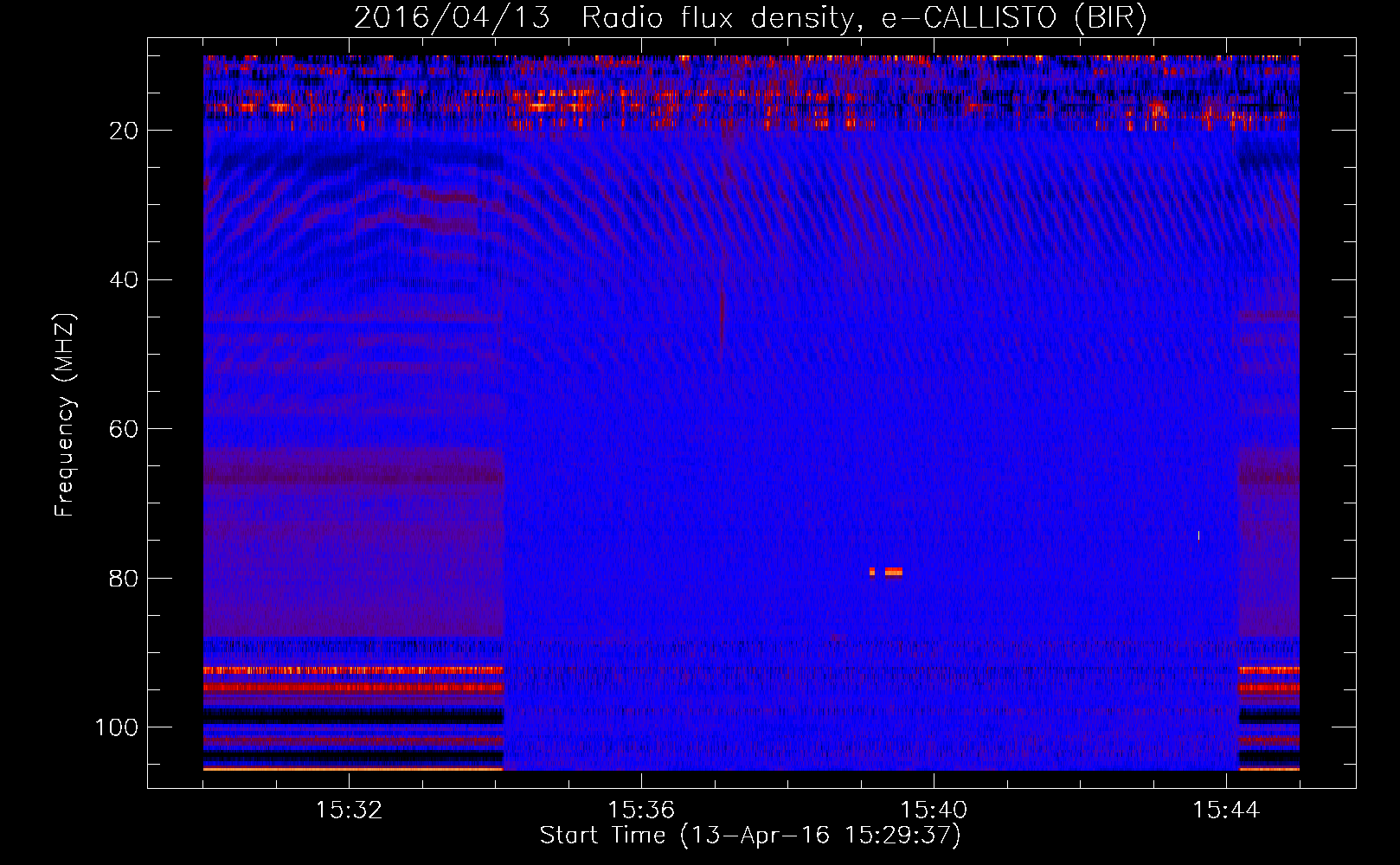This screenshot has width=1400, height=865.
Task: Click the 'Start Time (13-Apr-16 15:29:37)' axis label
Action: pyautogui.click(x=750, y=835)
